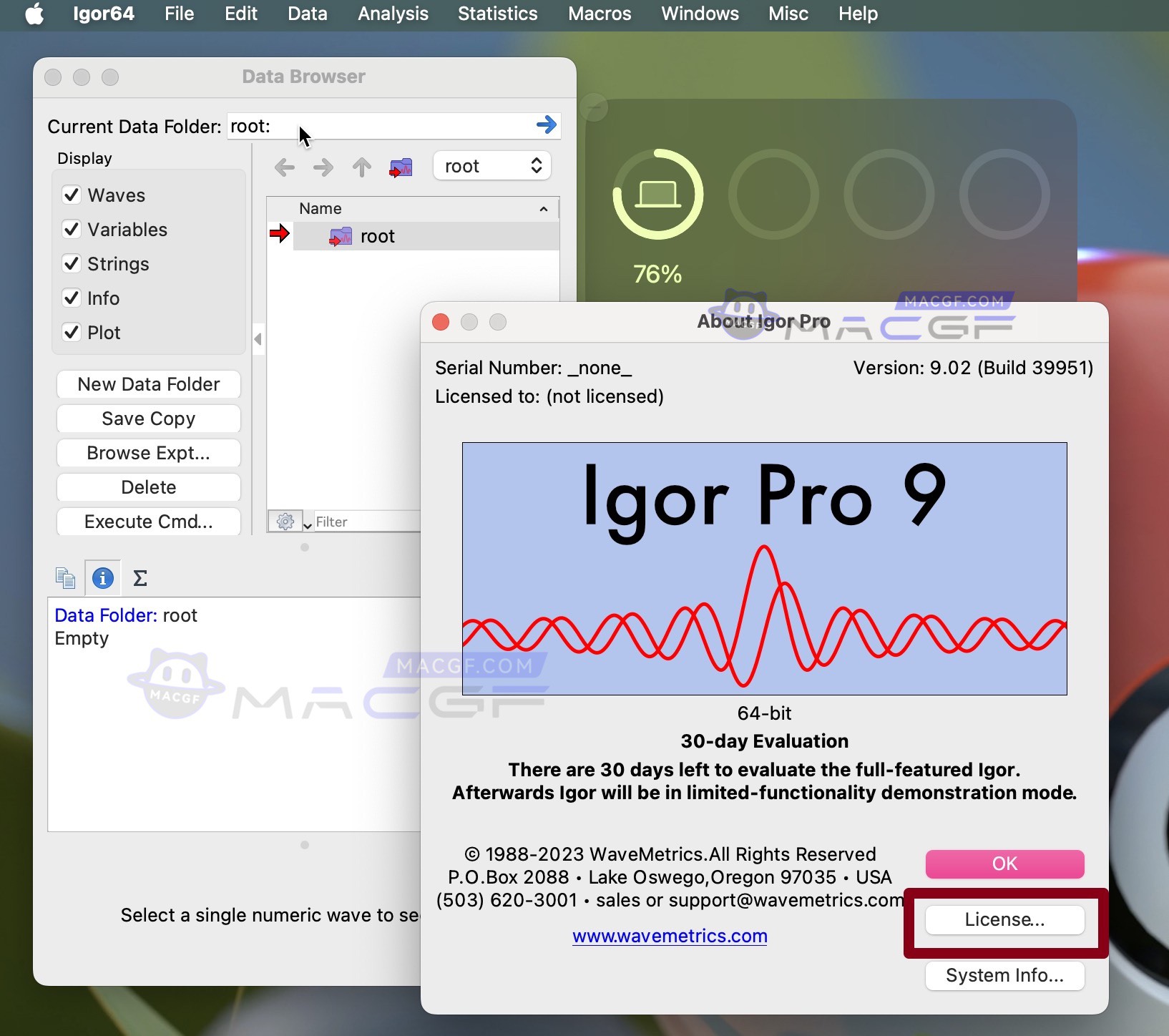Click the up-to-parent folder arrow icon

(x=361, y=167)
